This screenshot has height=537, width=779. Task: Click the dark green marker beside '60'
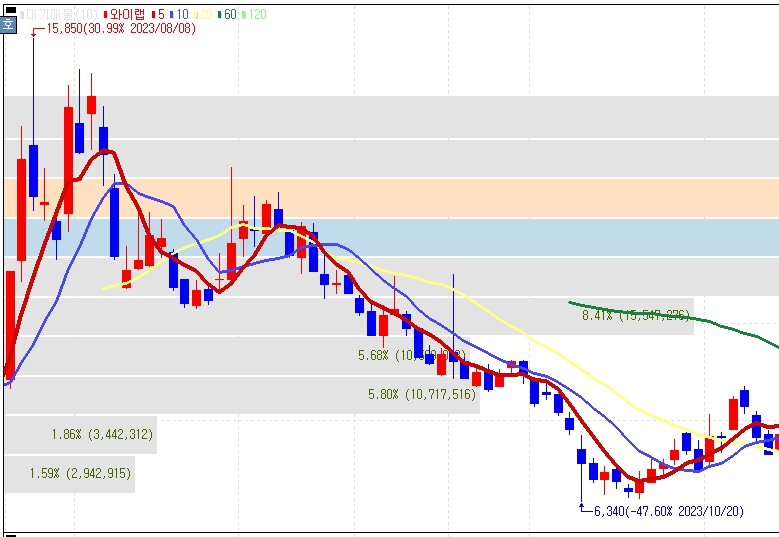(x=220, y=15)
